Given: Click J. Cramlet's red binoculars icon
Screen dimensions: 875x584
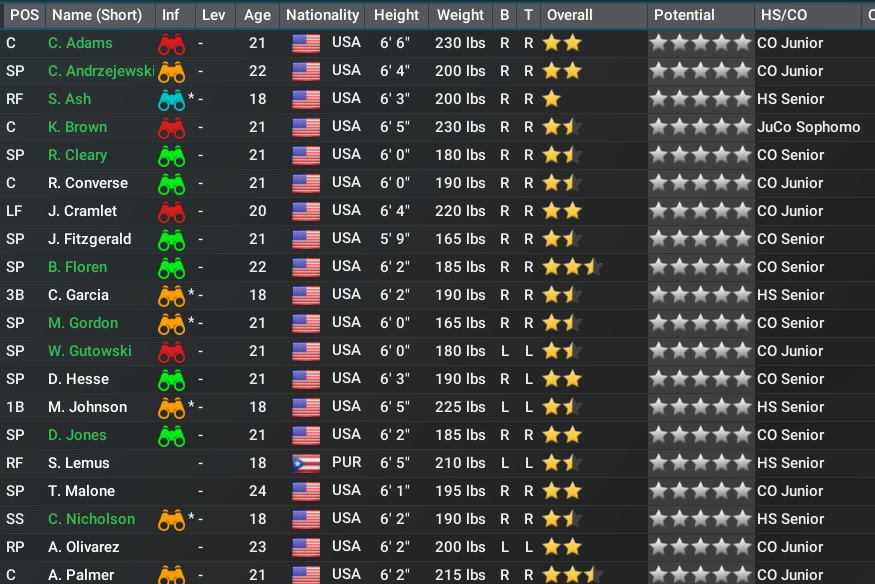Looking at the screenshot, I should (171, 212).
